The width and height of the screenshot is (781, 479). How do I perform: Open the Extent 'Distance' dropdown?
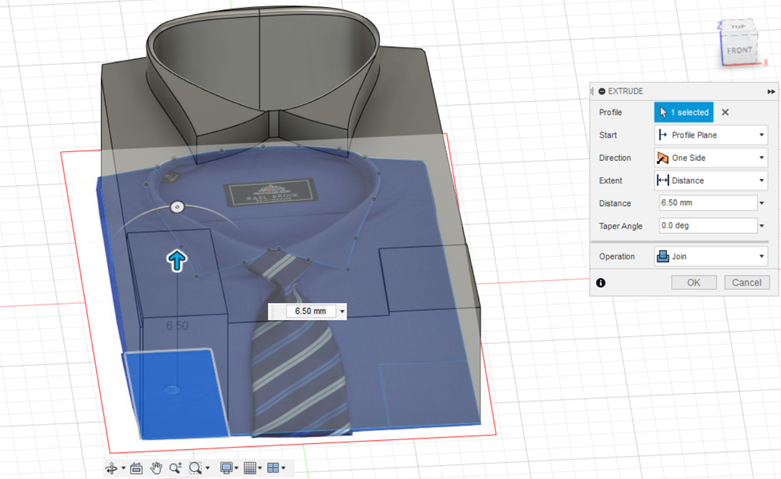[x=710, y=180]
